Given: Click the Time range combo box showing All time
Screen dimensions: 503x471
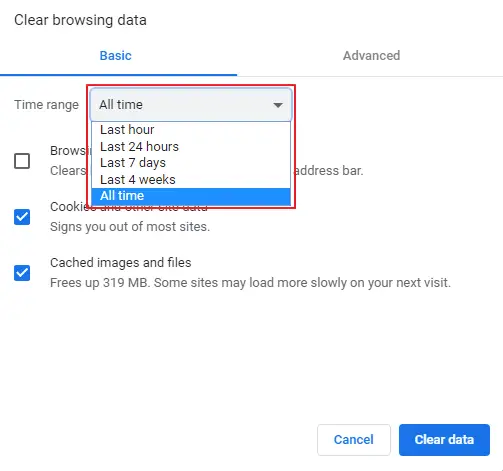Looking at the screenshot, I should click(191, 105).
